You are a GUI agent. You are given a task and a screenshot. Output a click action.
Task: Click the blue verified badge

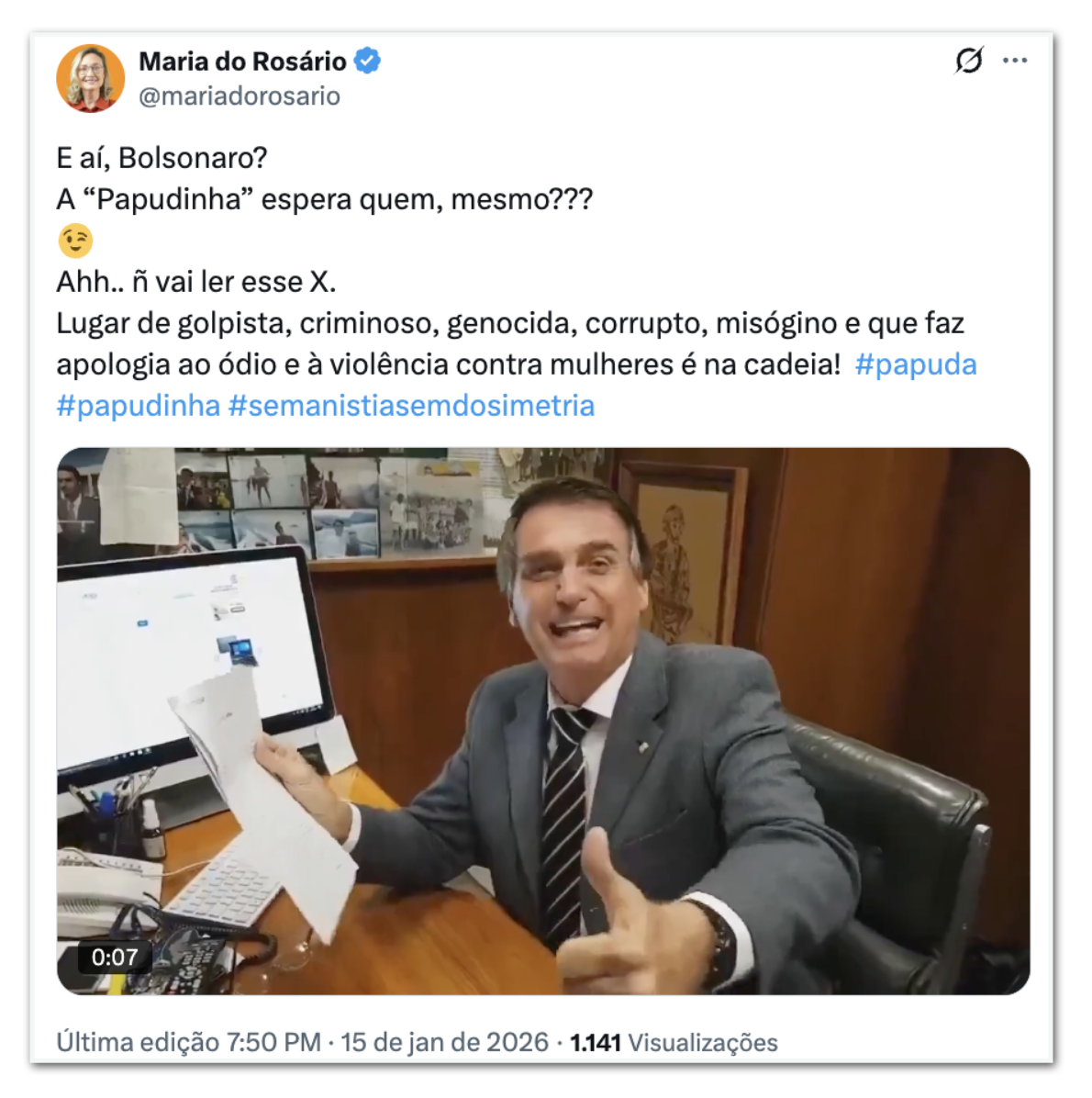pyautogui.click(x=367, y=61)
